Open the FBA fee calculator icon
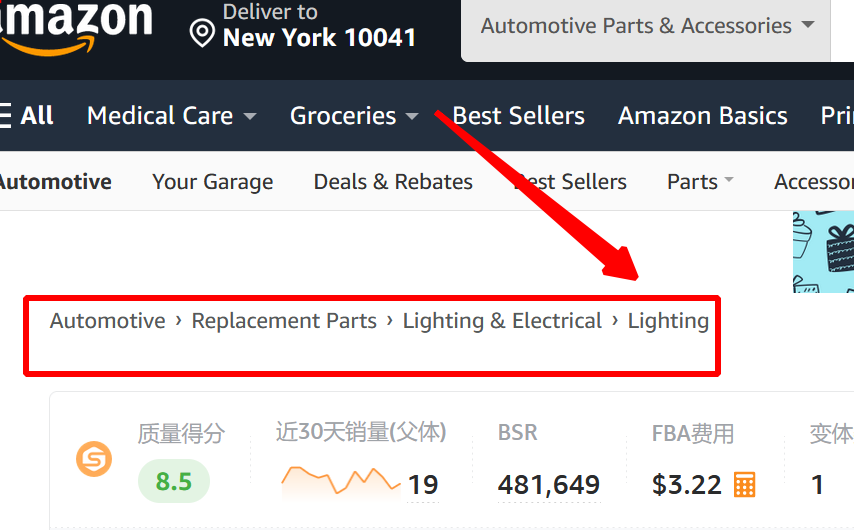Viewport: 854px width, 530px height. pos(745,484)
